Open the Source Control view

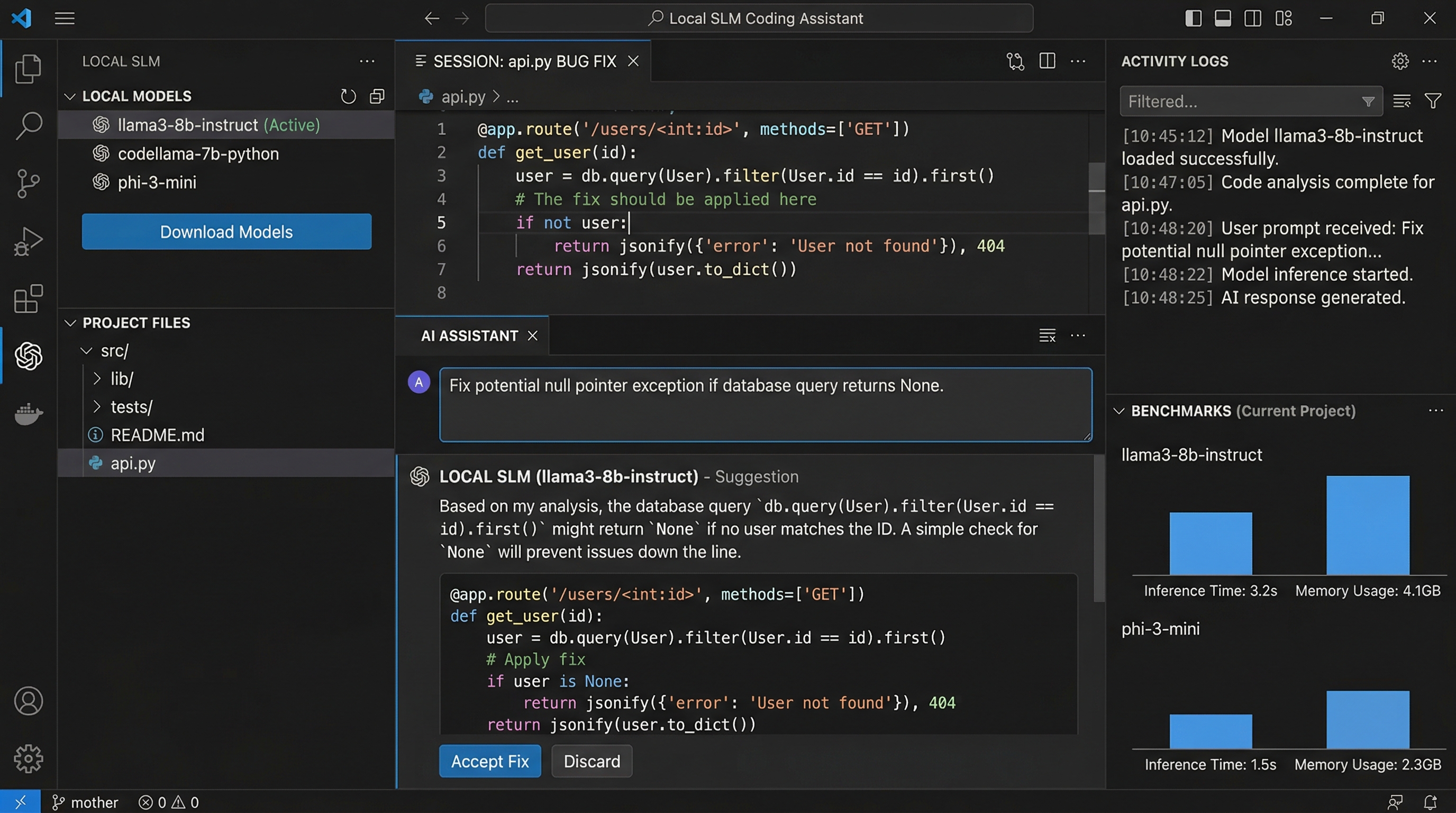point(28,184)
